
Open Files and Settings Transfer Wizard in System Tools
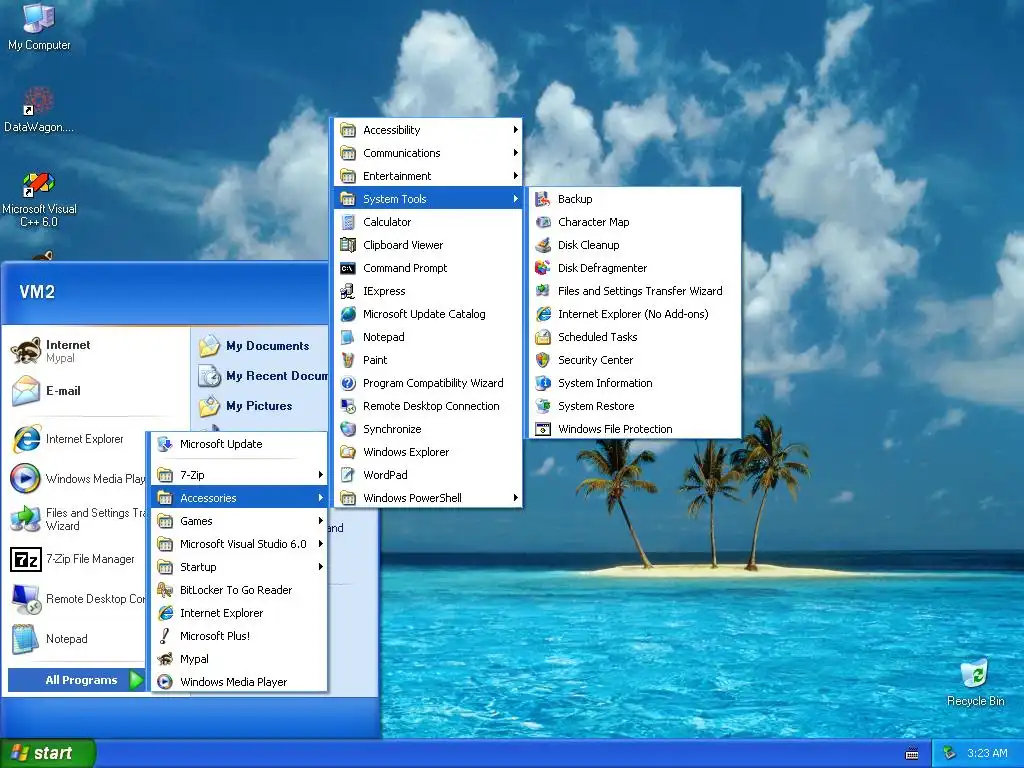634,291
